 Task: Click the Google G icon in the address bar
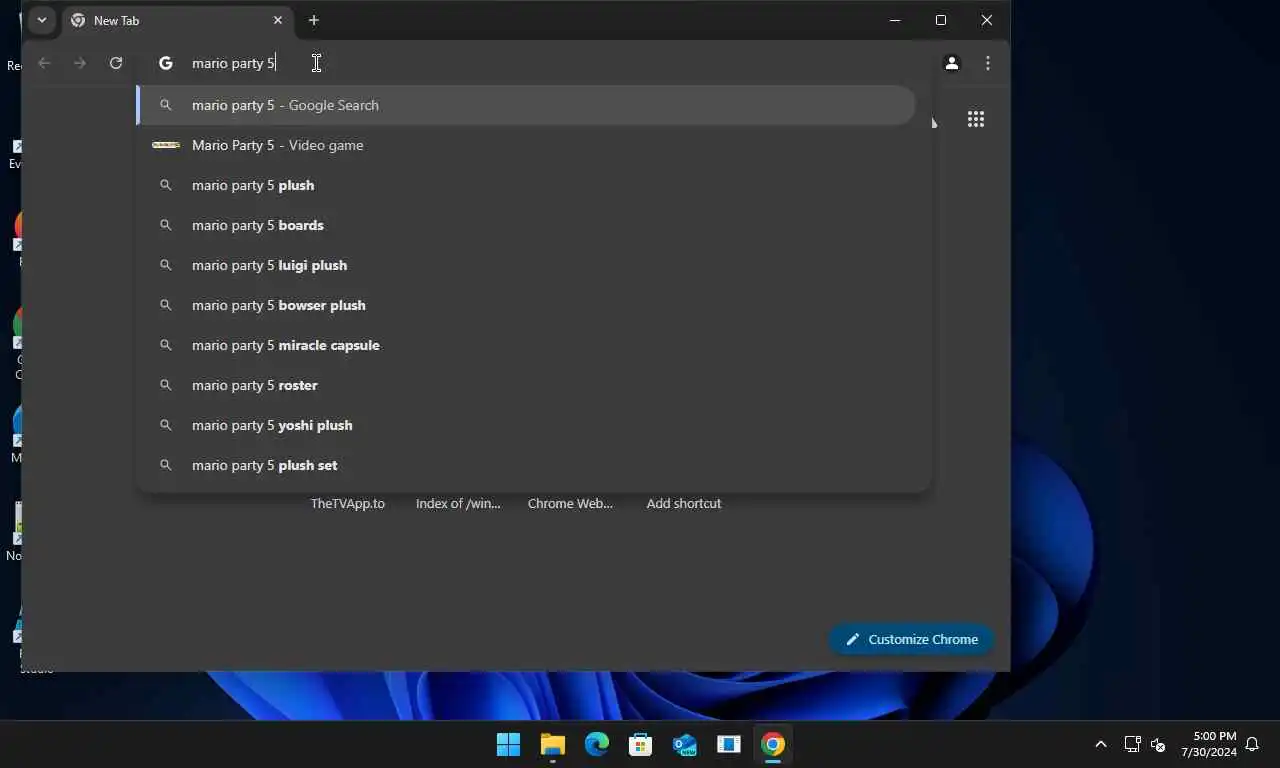point(166,63)
